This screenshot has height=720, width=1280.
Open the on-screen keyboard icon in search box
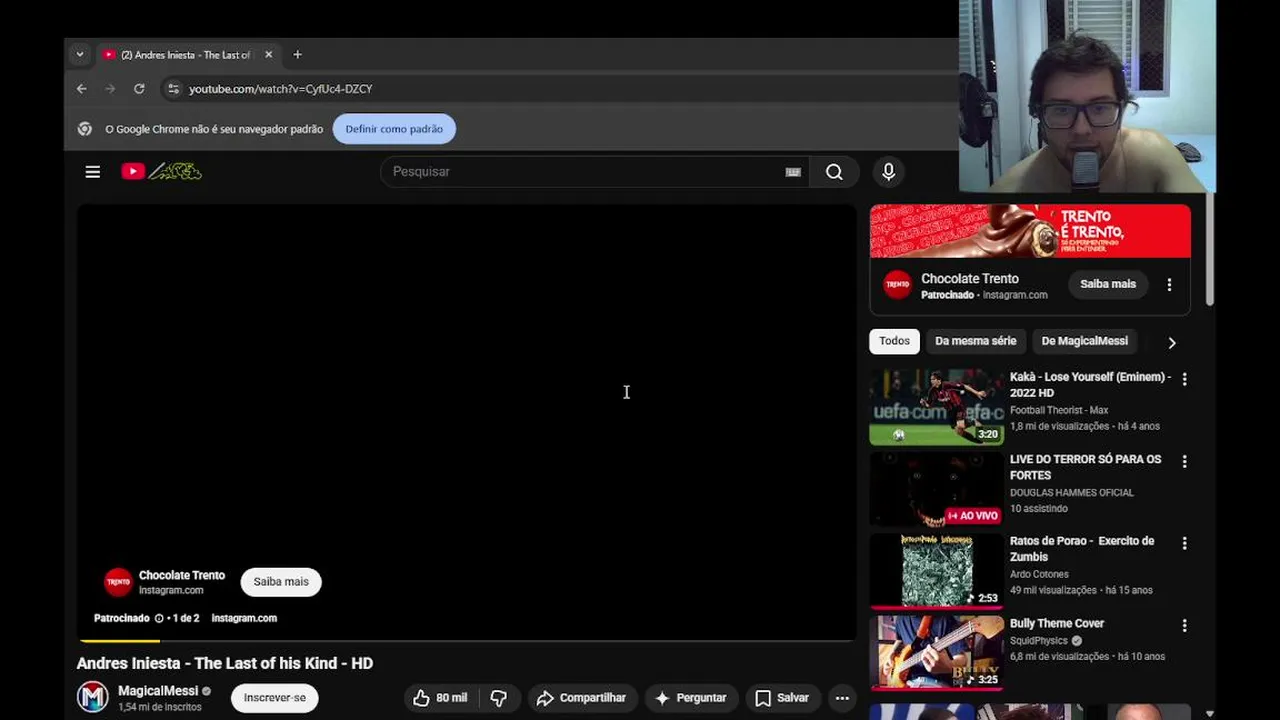click(x=793, y=172)
